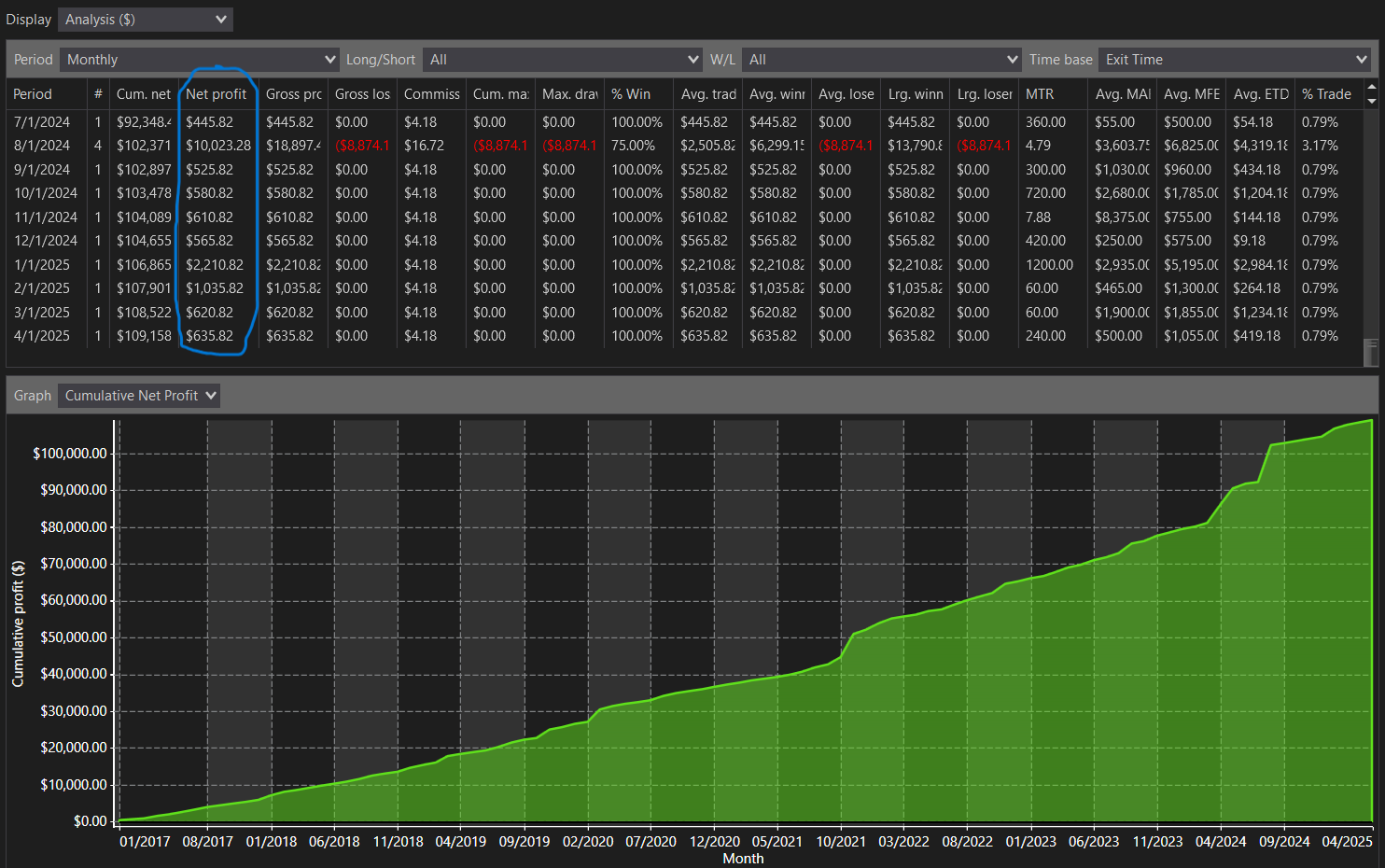1385x868 pixels.
Task: Click the $109,158 cumulative net cell
Action: click(x=144, y=336)
